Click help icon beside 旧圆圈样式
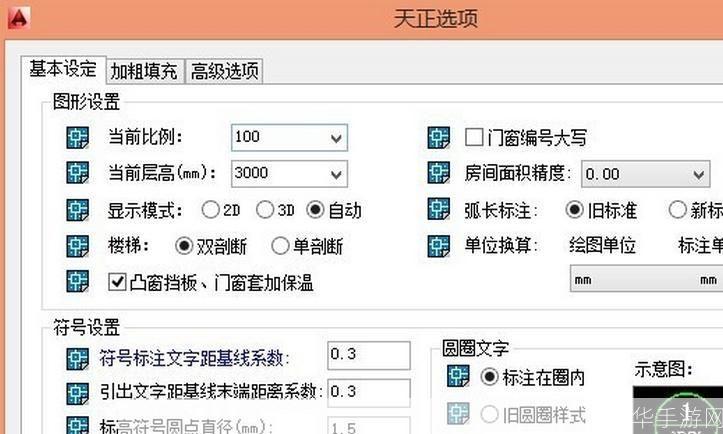 pos(458,414)
